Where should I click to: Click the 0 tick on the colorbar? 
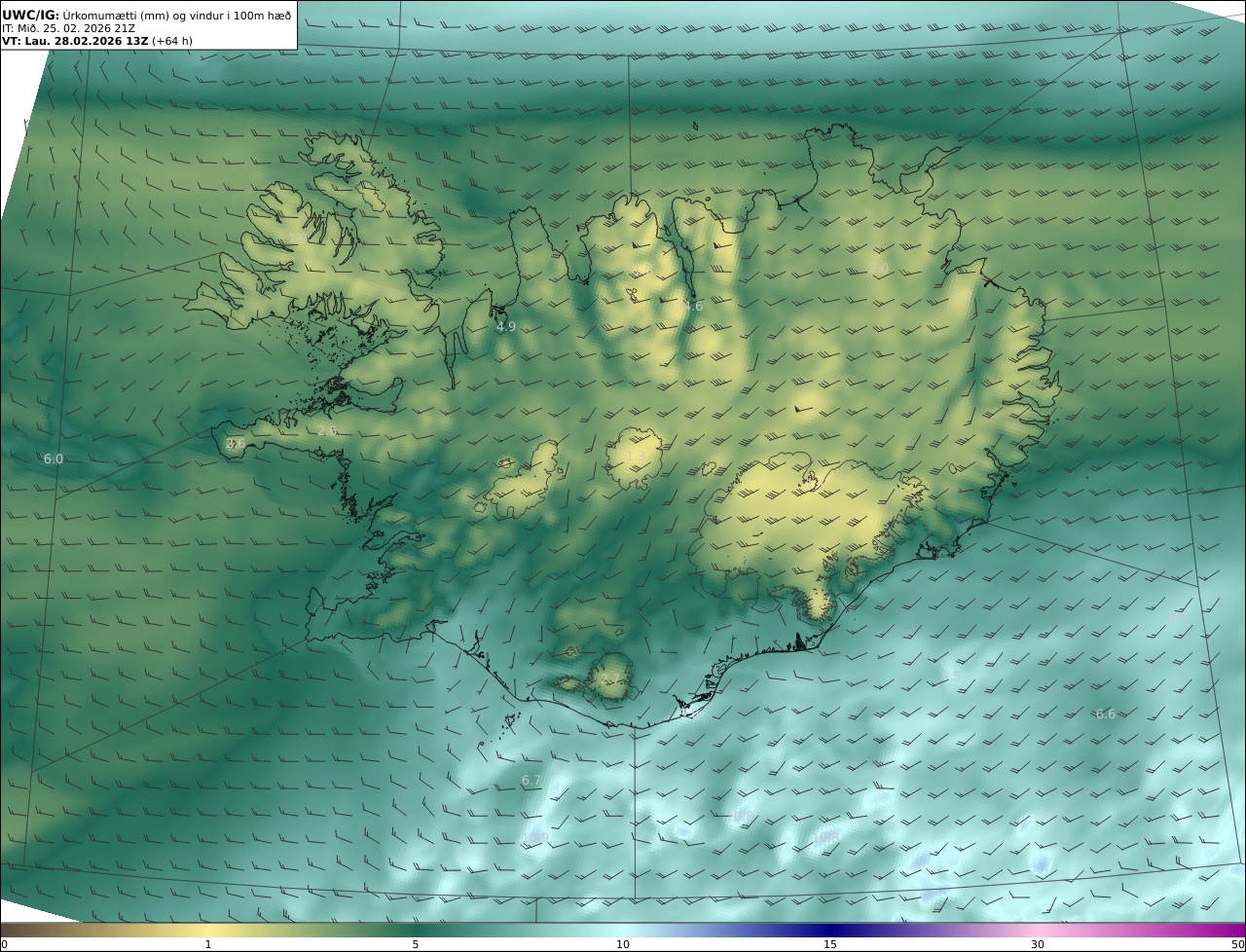(4, 944)
